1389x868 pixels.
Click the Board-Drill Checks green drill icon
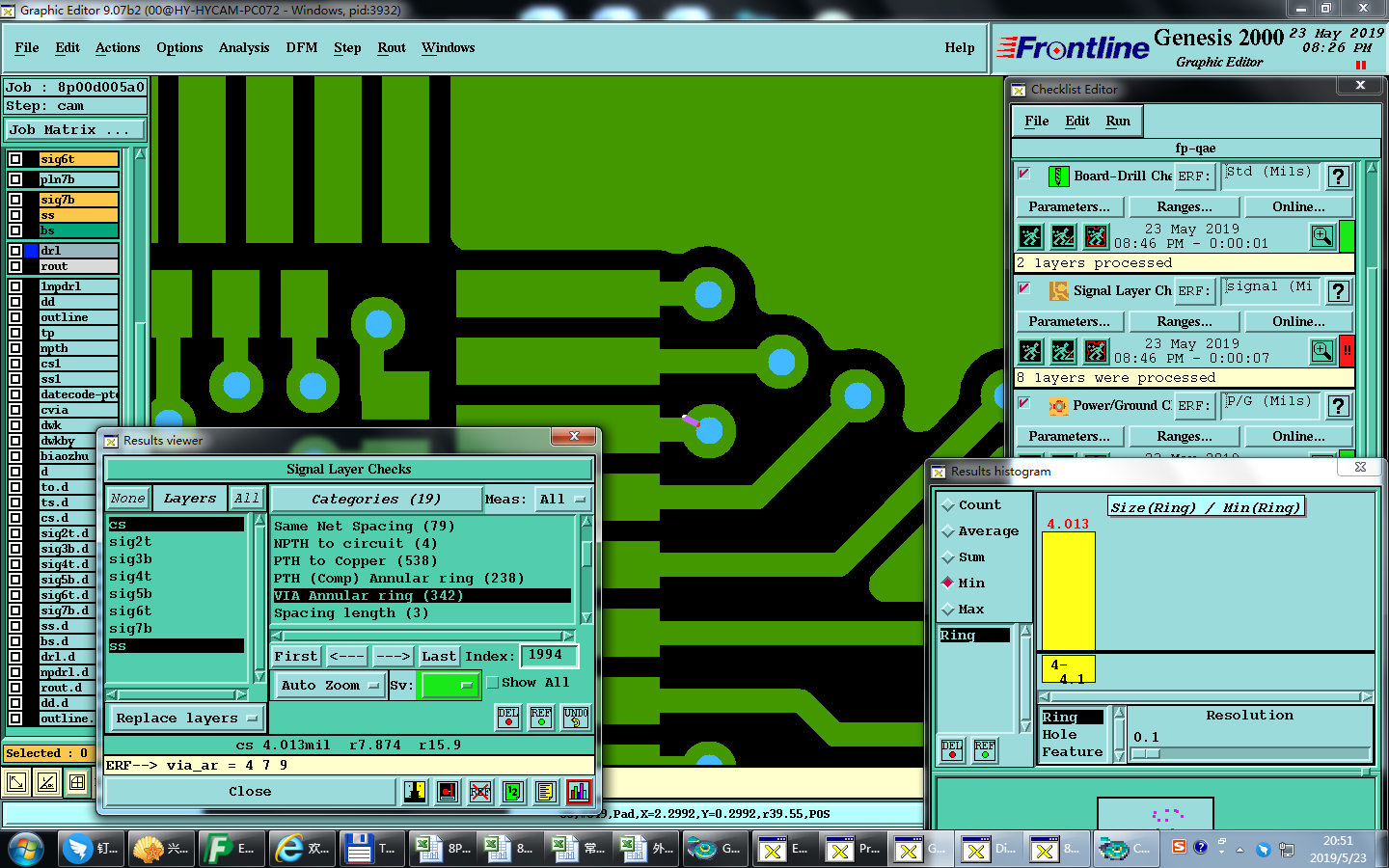[1058, 176]
